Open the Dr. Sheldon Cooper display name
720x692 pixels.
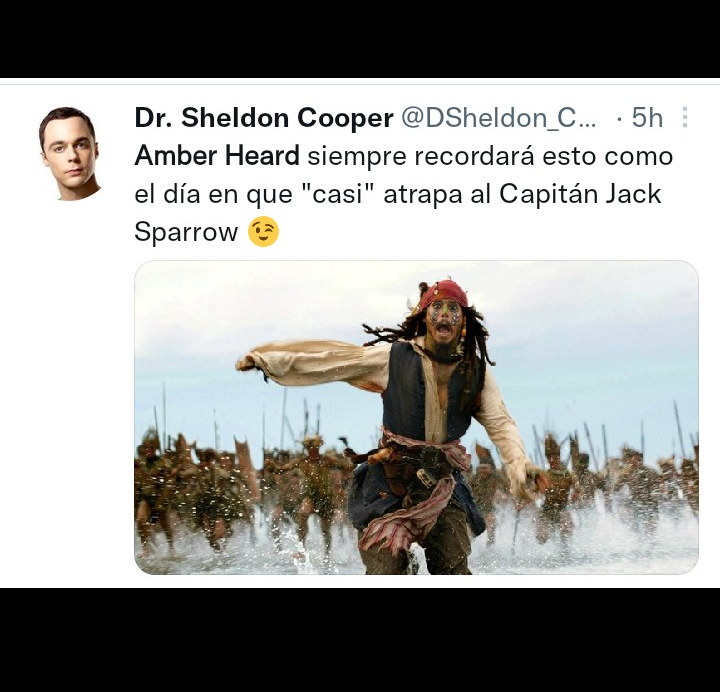(264, 118)
